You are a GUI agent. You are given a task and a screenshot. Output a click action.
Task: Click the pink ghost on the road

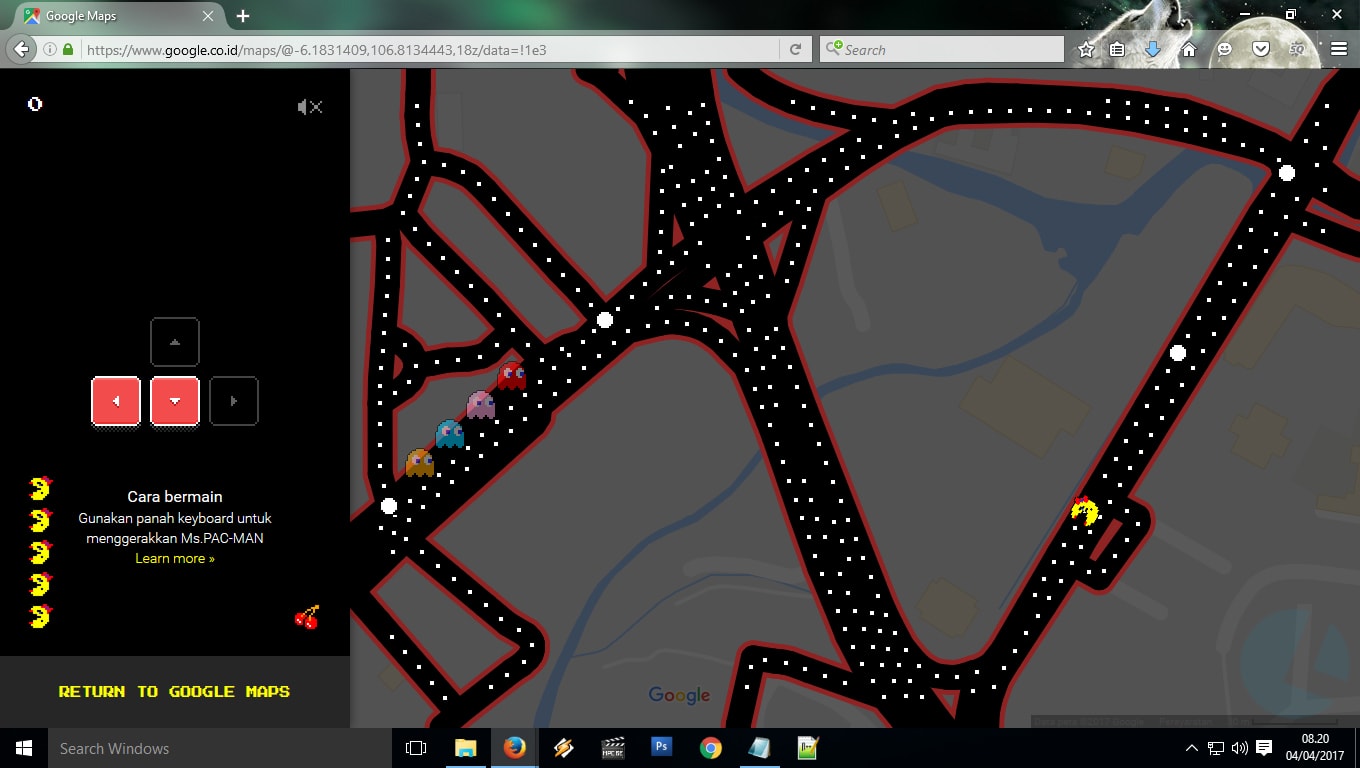pos(481,405)
